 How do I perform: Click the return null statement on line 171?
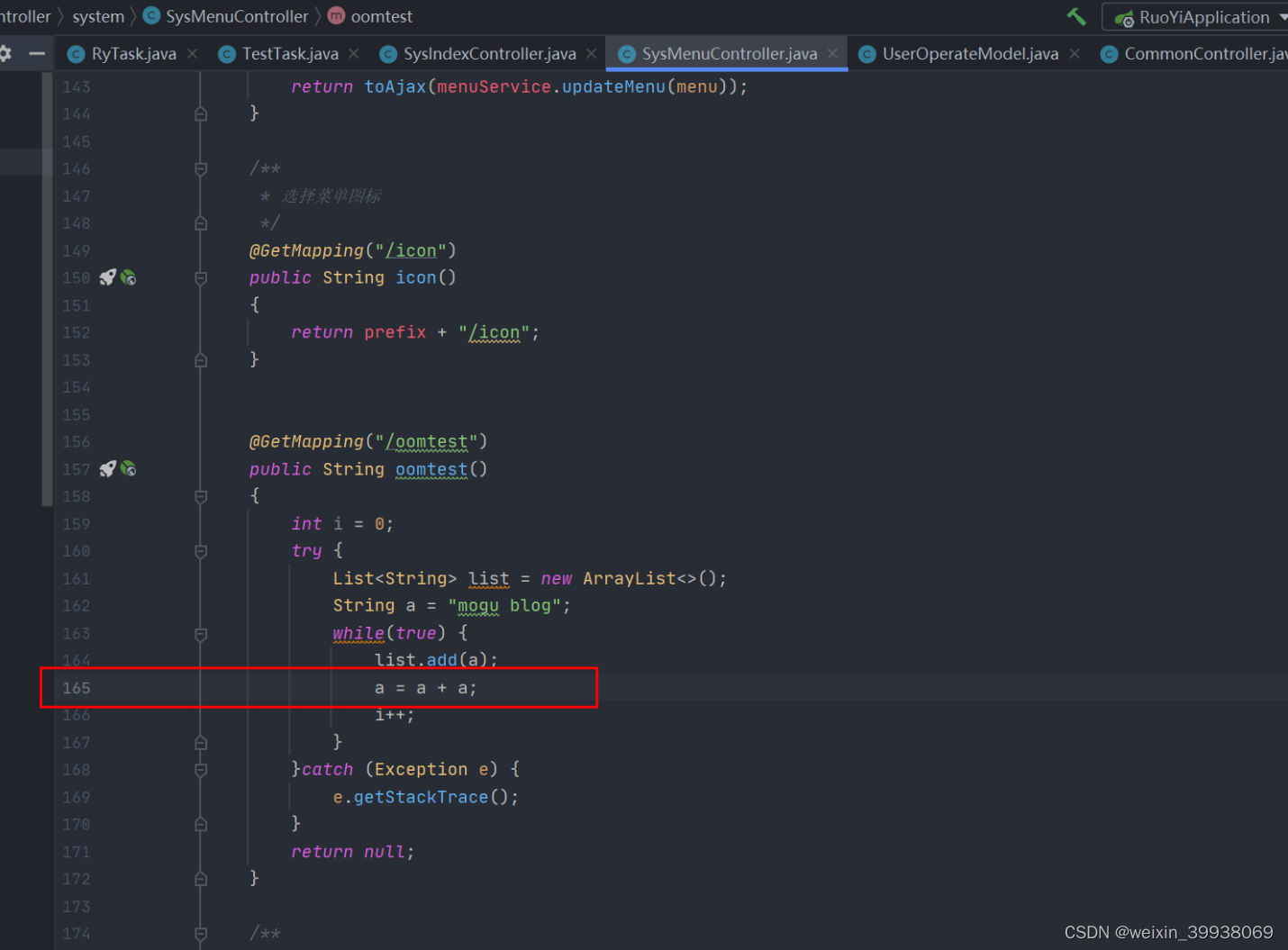click(352, 852)
